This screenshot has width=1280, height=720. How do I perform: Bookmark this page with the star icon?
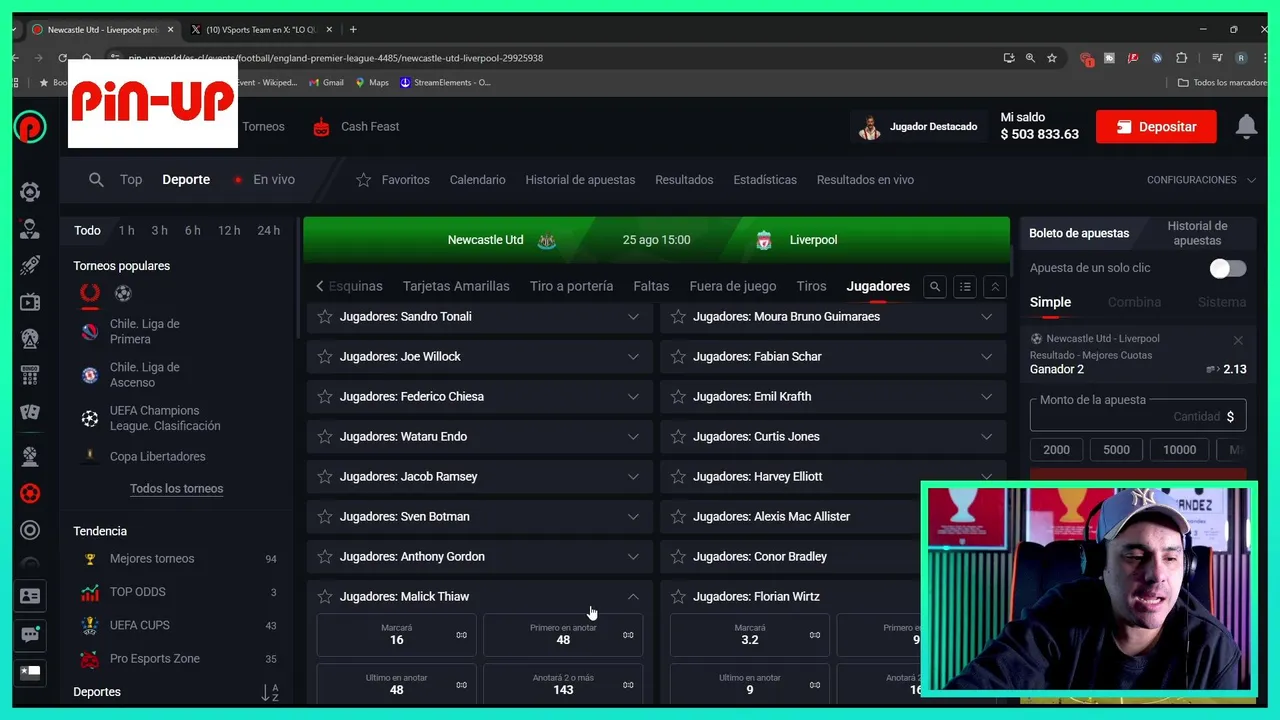point(1052,58)
